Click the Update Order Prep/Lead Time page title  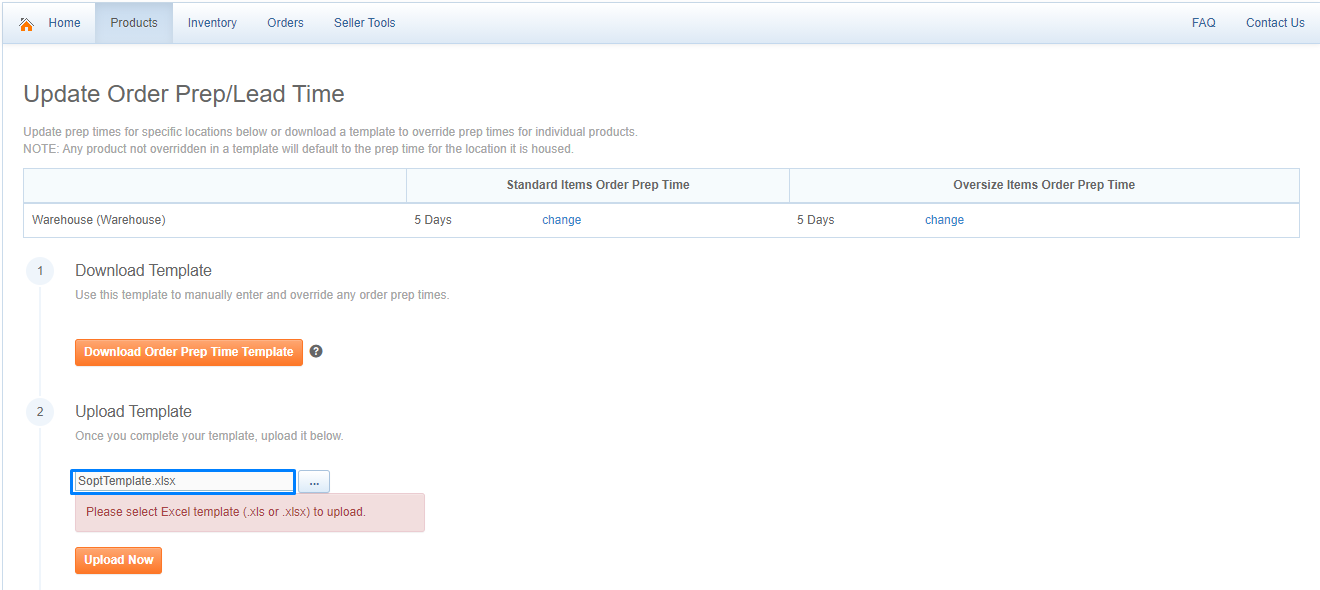[x=184, y=94]
